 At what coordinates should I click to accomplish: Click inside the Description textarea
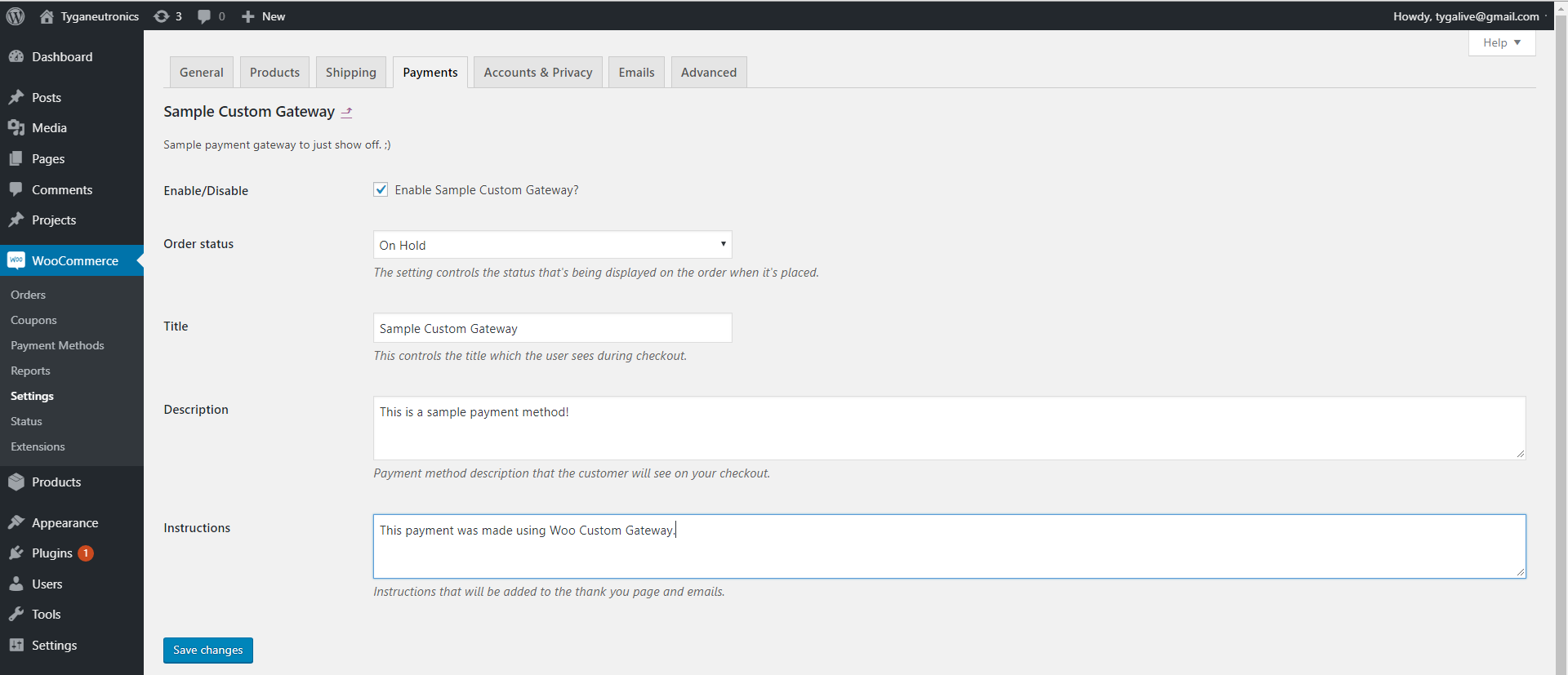point(950,429)
